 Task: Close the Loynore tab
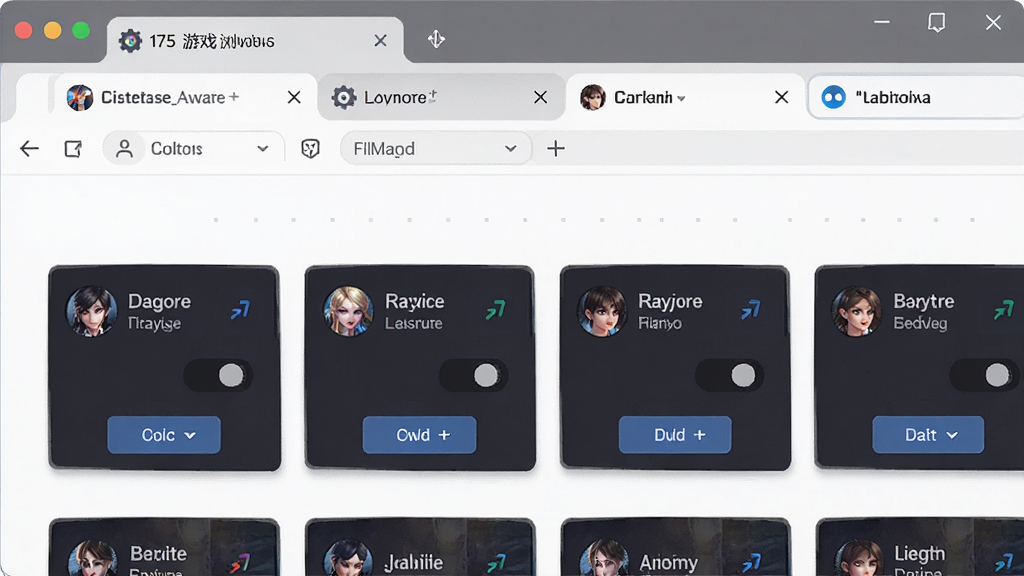coord(540,97)
